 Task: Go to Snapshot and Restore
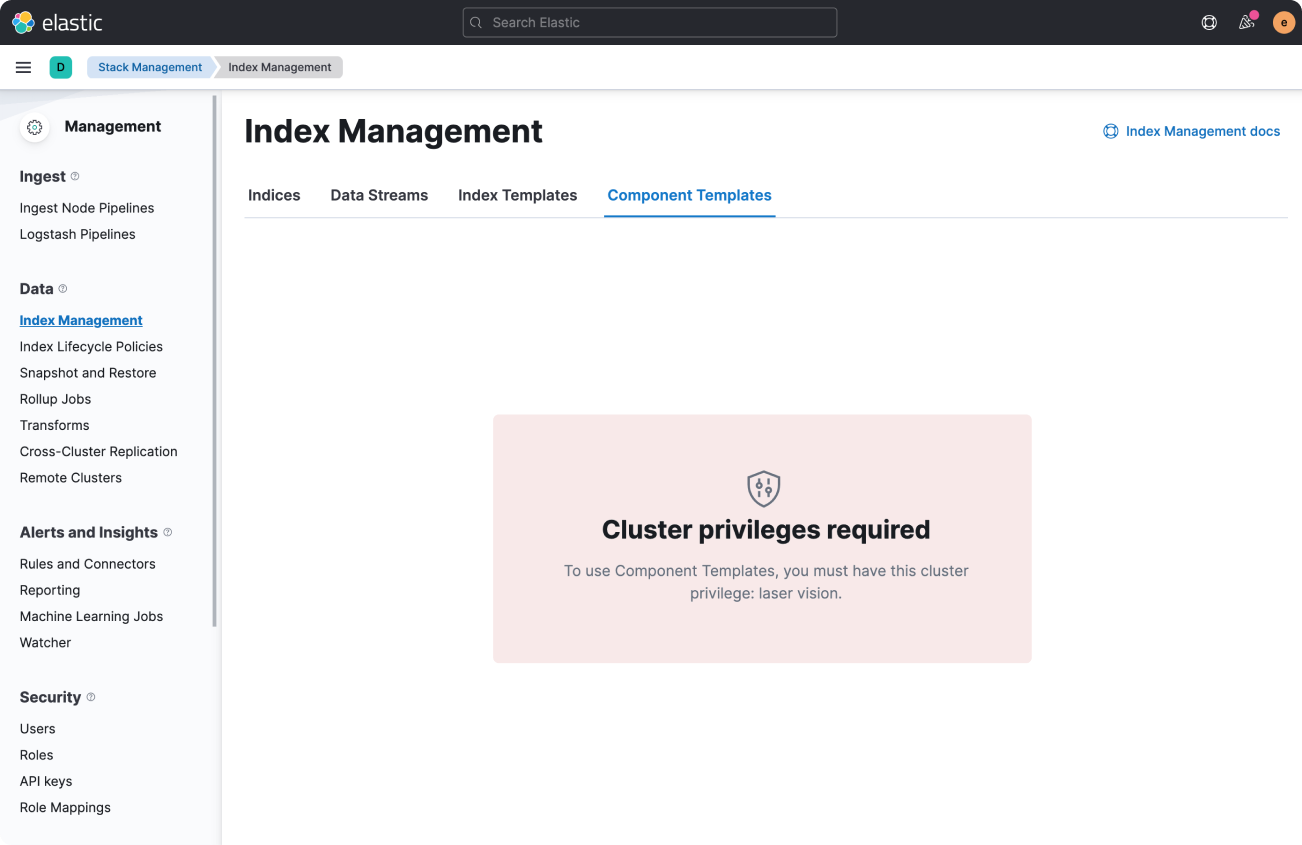[x=88, y=372]
